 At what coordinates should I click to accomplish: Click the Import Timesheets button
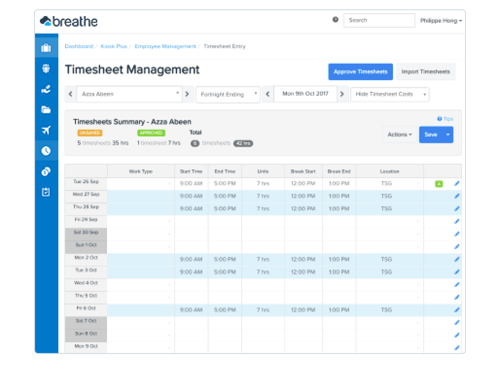point(426,72)
